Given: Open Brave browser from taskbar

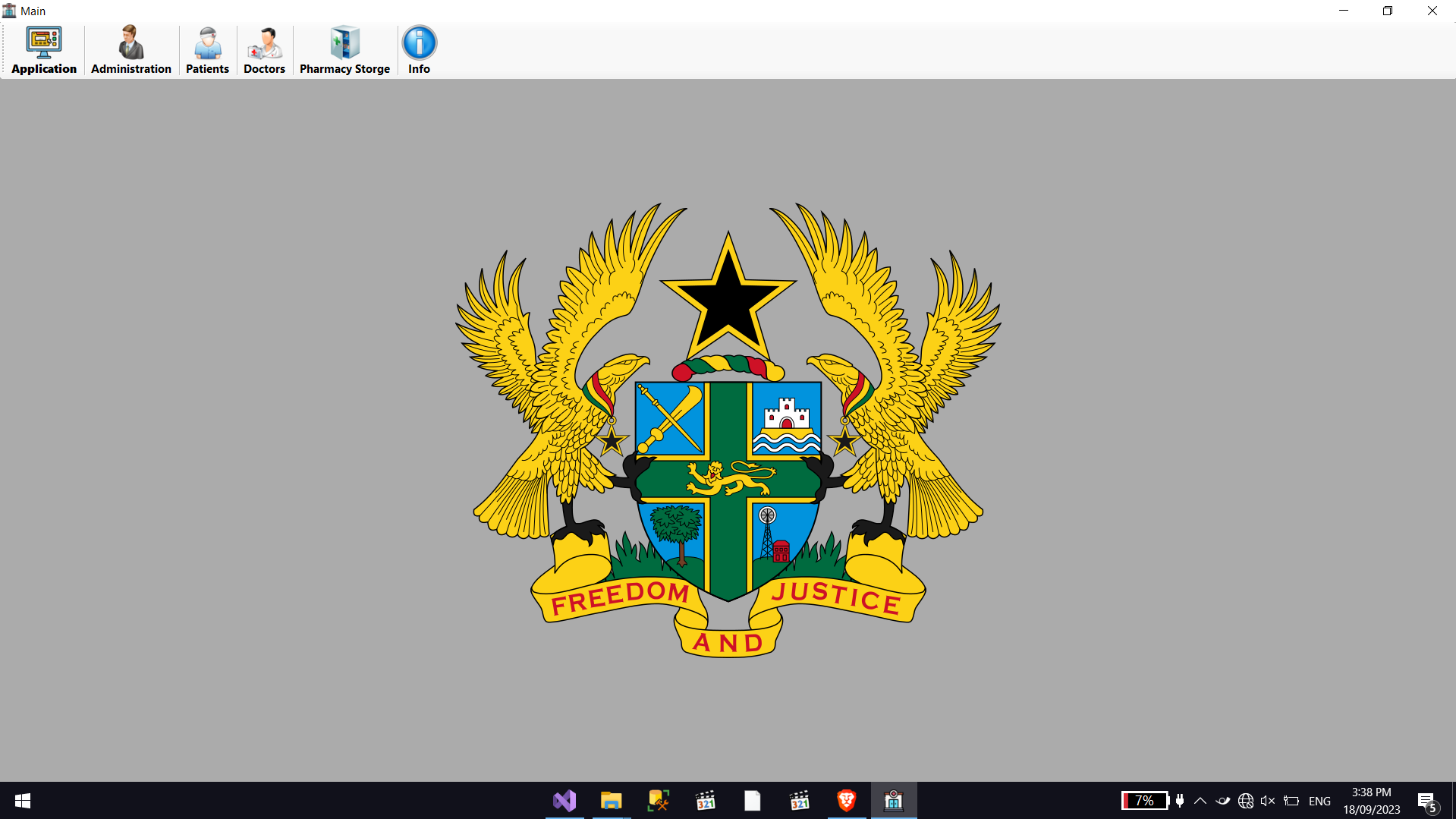Looking at the screenshot, I should click(x=847, y=801).
